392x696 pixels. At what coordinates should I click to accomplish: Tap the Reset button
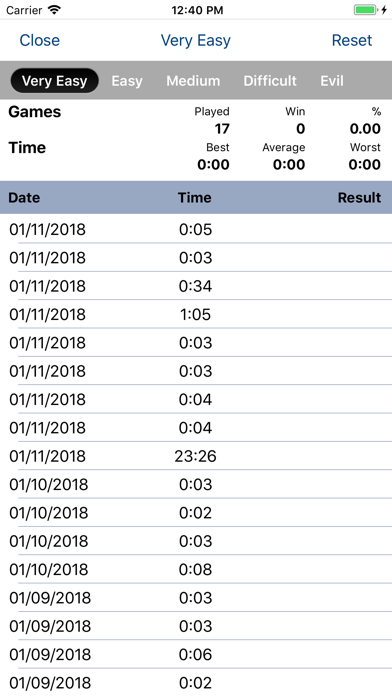352,40
